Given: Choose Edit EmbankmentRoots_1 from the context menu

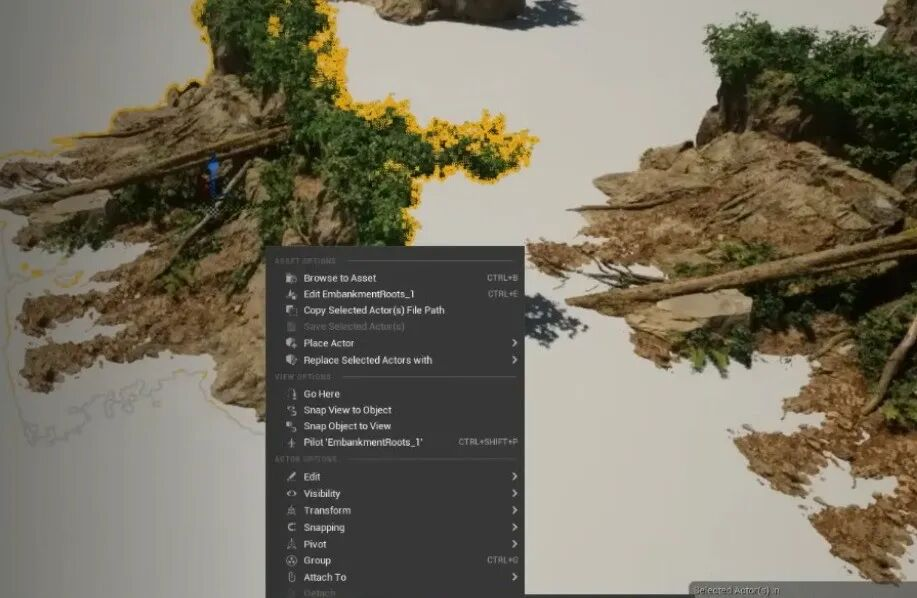Looking at the screenshot, I should 358,294.
